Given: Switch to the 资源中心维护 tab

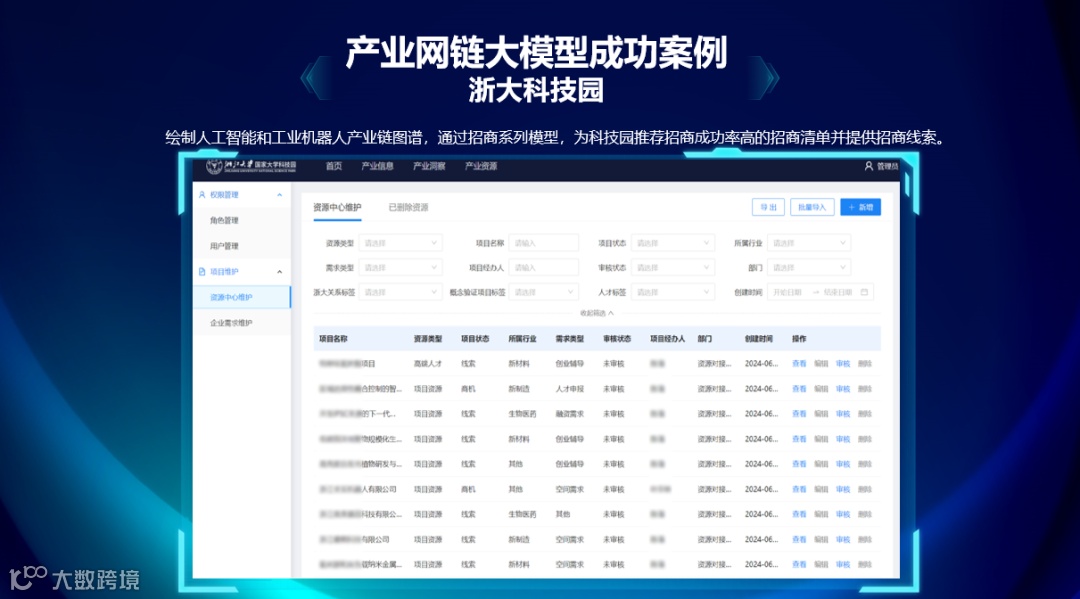Looking at the screenshot, I should point(337,207).
